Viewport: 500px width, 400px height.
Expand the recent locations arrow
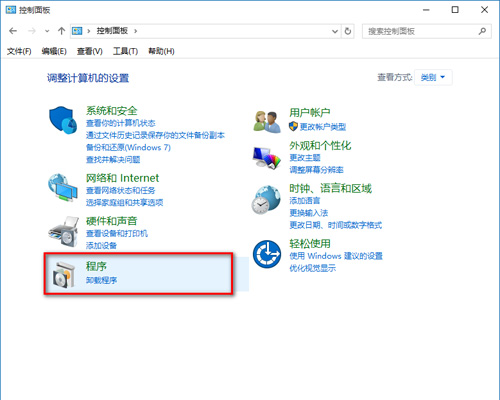click(x=47, y=31)
